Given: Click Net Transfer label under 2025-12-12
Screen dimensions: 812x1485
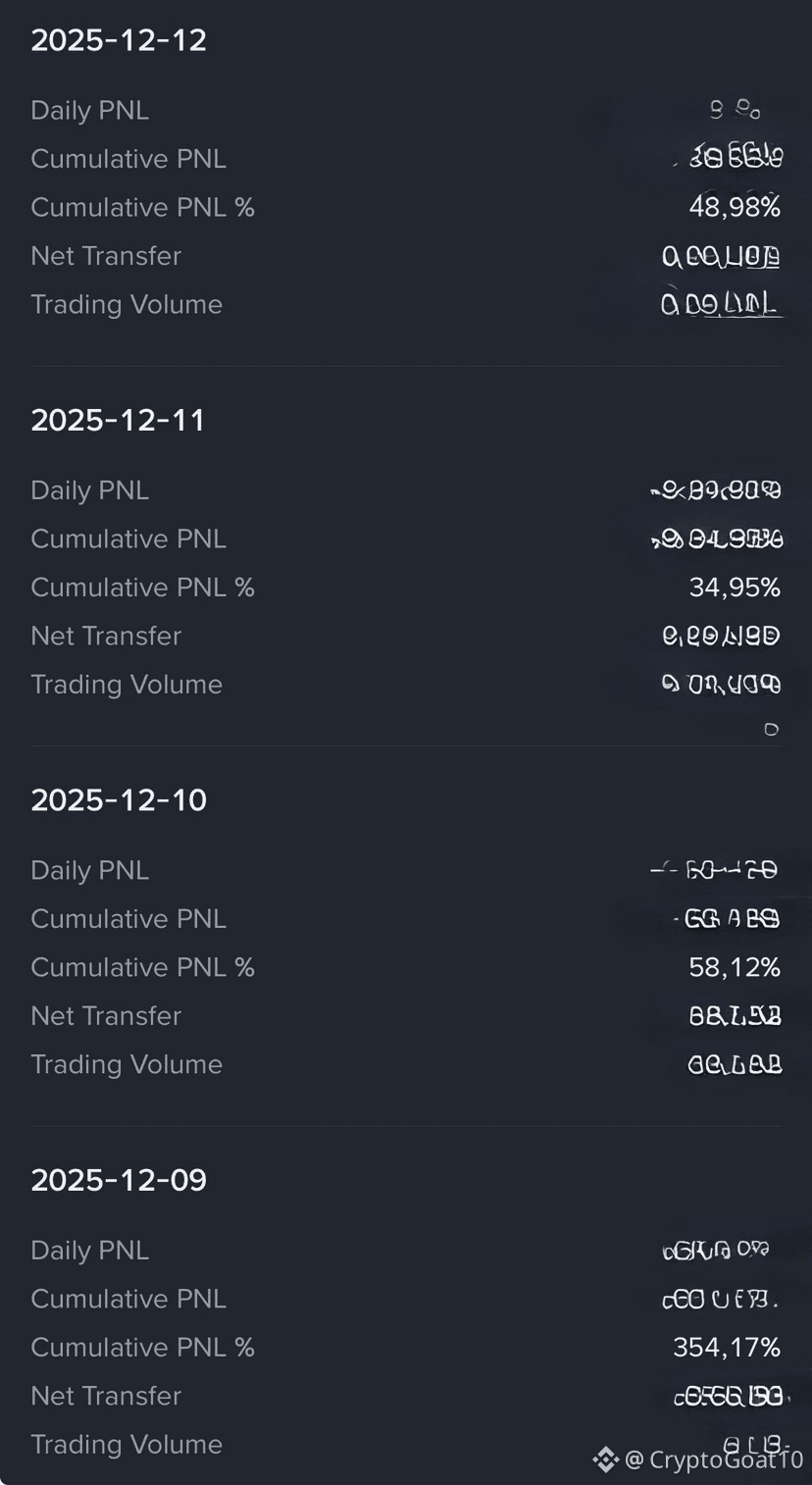Looking at the screenshot, I should (x=106, y=256).
